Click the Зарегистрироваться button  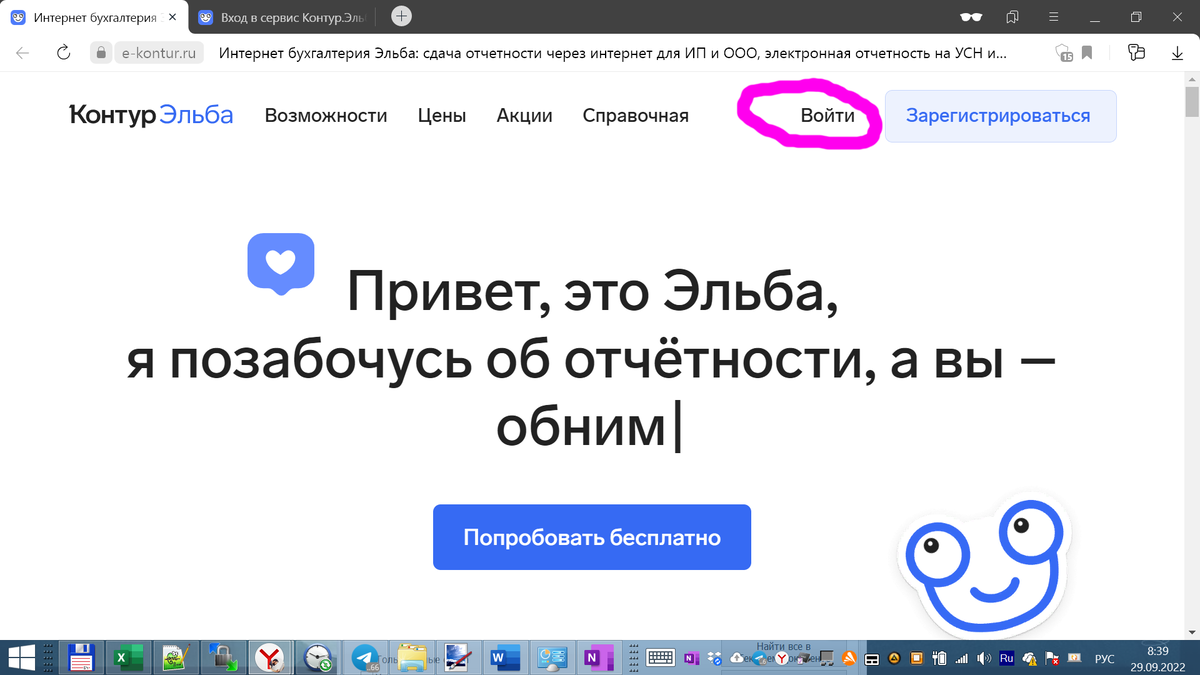pos(1000,115)
